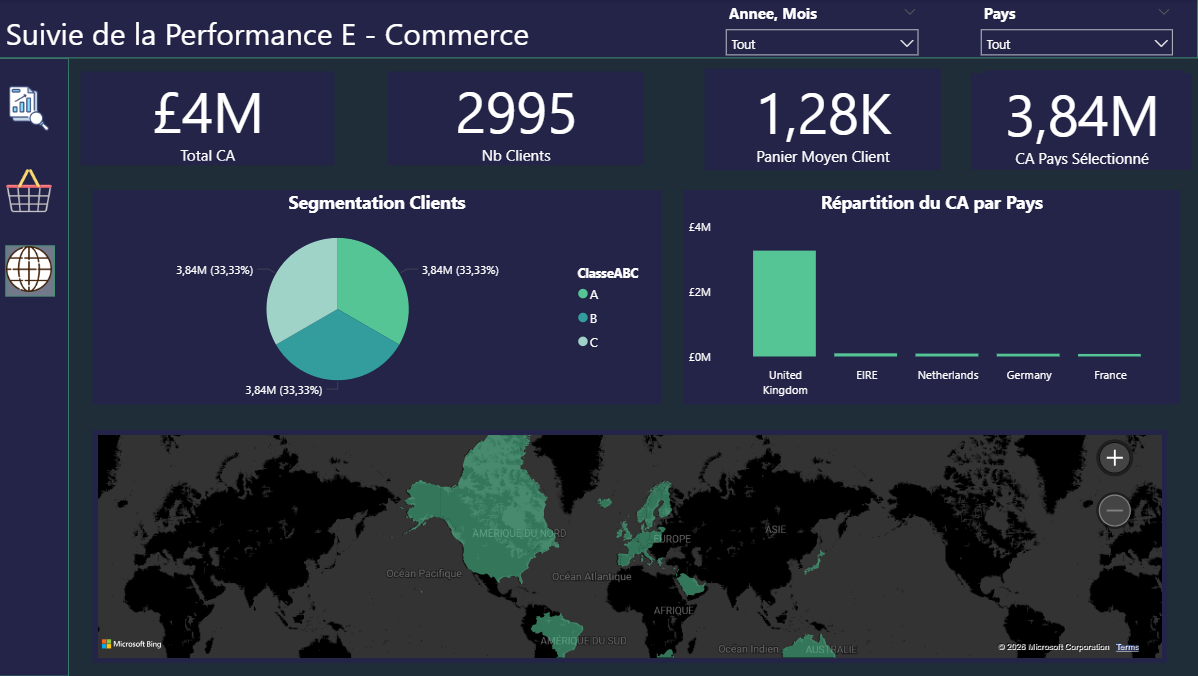Open the report analysis page icon
This screenshot has width=1198, height=676.
[28, 108]
